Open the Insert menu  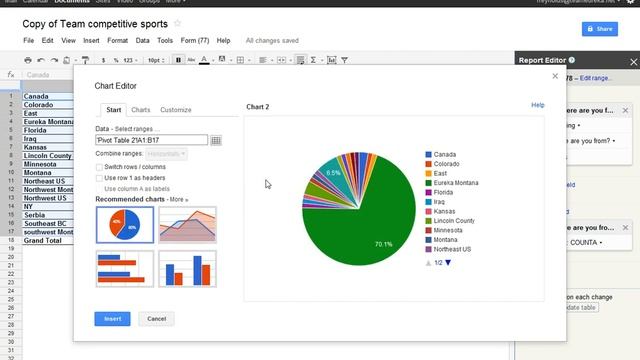[x=91, y=40]
